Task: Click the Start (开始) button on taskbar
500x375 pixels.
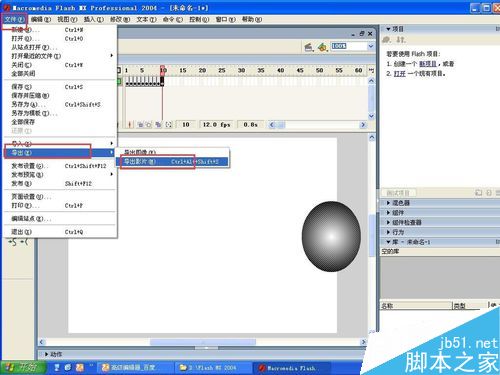Action: coord(23,368)
